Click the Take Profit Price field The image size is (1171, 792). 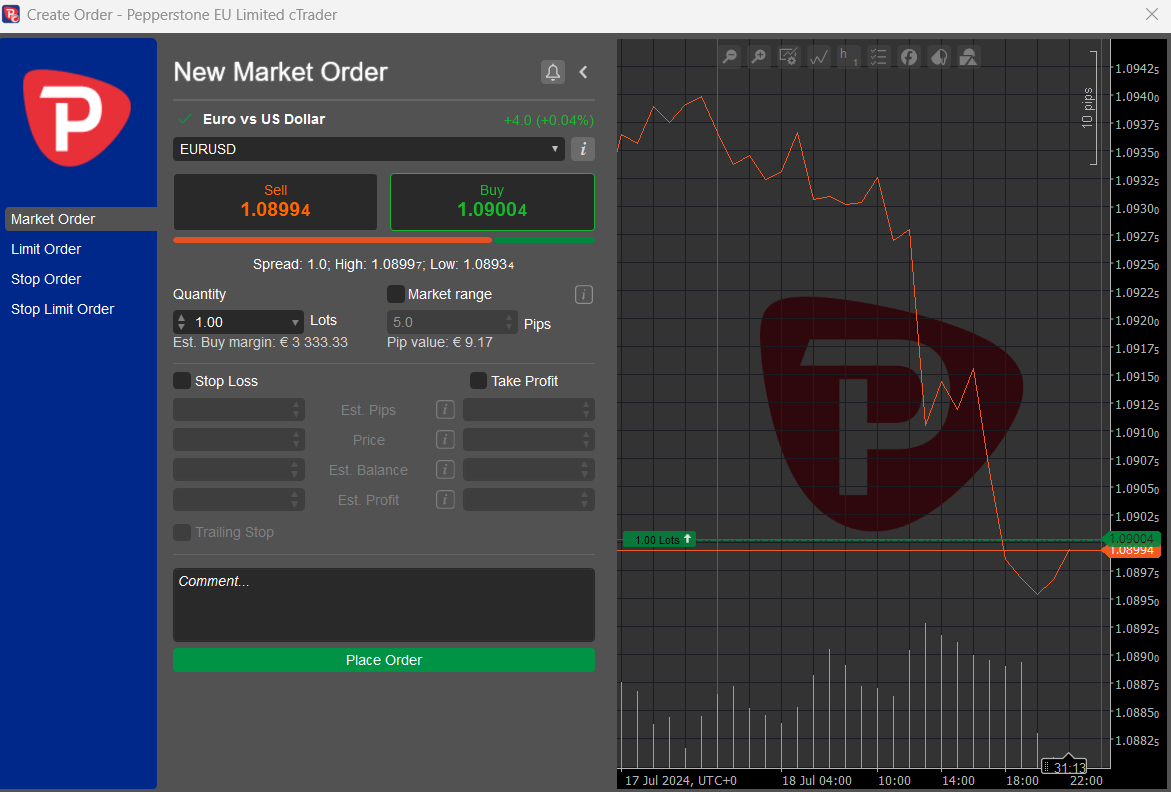click(529, 440)
